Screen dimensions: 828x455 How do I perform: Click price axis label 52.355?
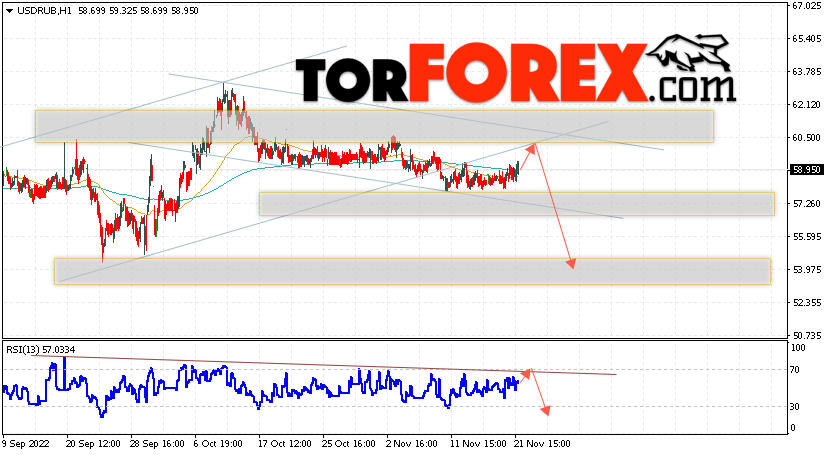(806, 302)
